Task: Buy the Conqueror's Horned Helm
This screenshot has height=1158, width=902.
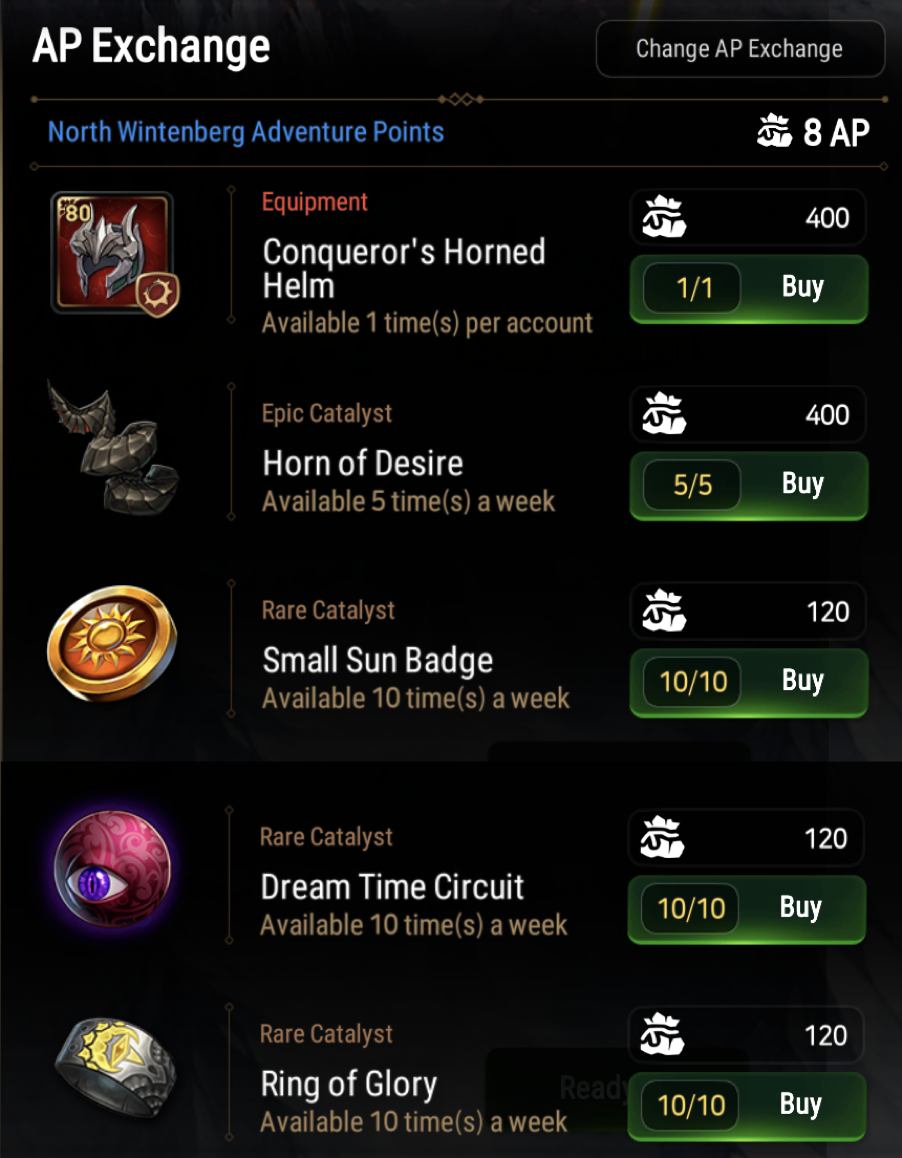Action: 802,287
